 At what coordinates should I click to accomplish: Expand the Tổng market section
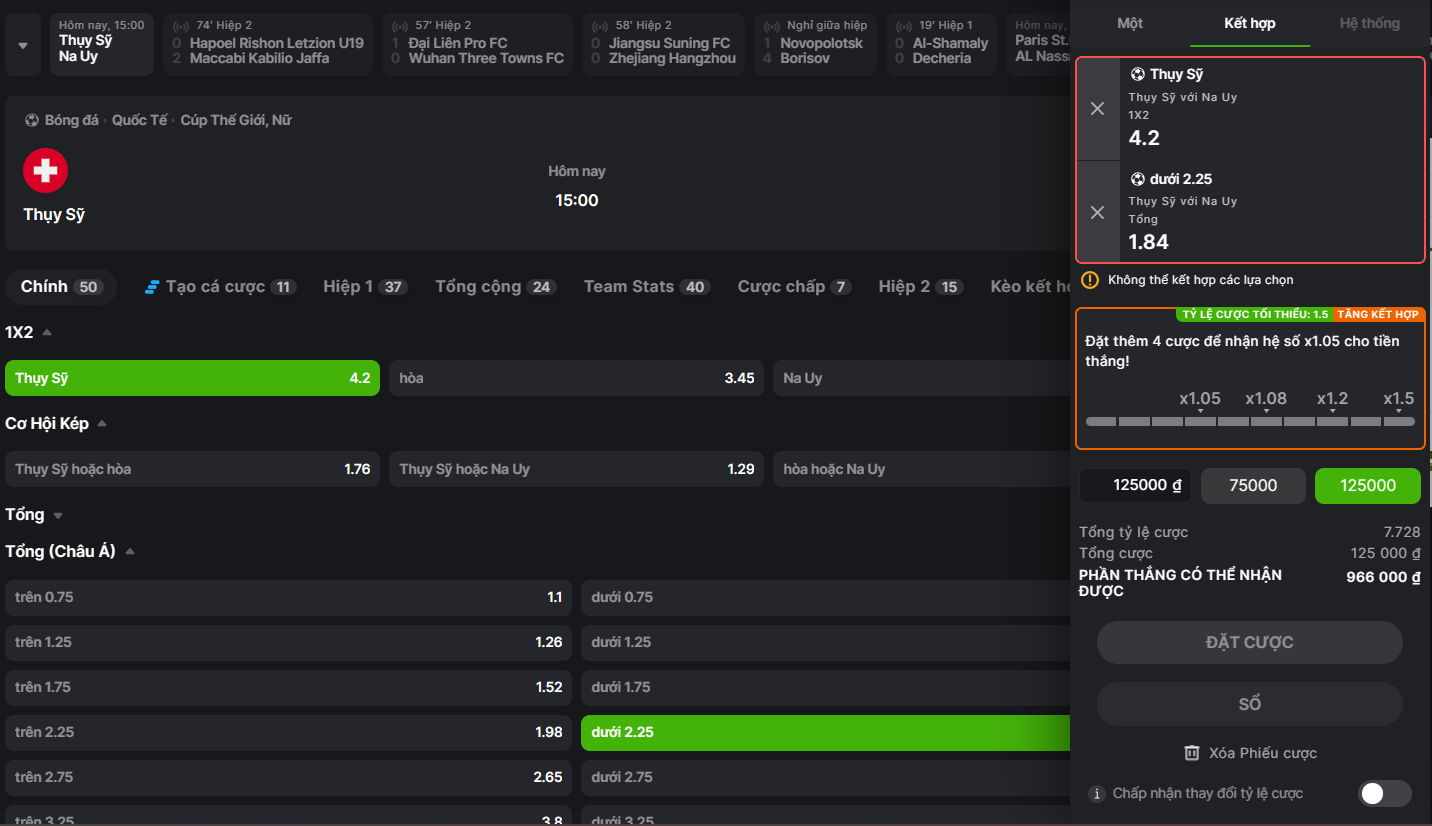click(58, 515)
